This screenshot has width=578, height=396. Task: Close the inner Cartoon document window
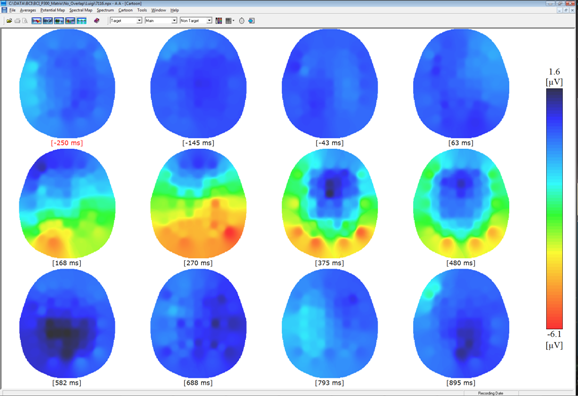pyautogui.click(x=572, y=10)
